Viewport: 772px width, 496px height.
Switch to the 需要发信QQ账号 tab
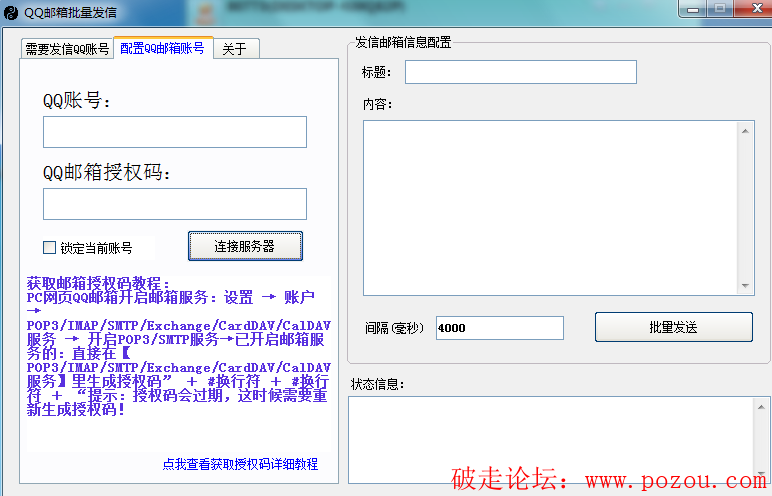click(x=67, y=49)
